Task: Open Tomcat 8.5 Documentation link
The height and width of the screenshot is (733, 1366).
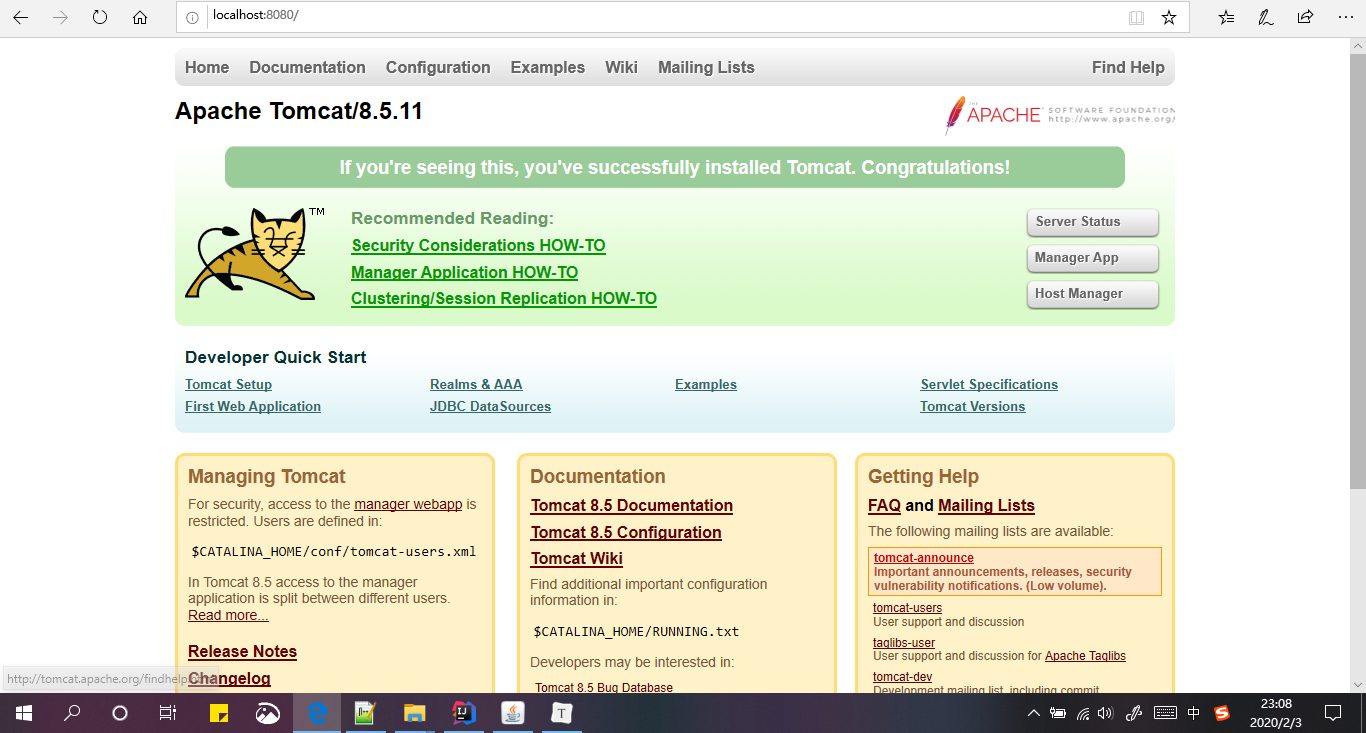Action: pos(632,505)
